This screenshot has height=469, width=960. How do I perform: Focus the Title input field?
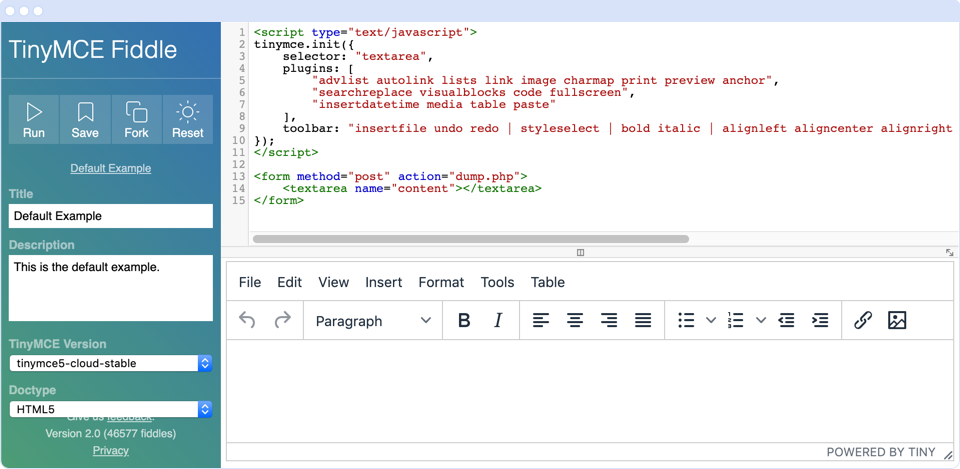pos(111,216)
